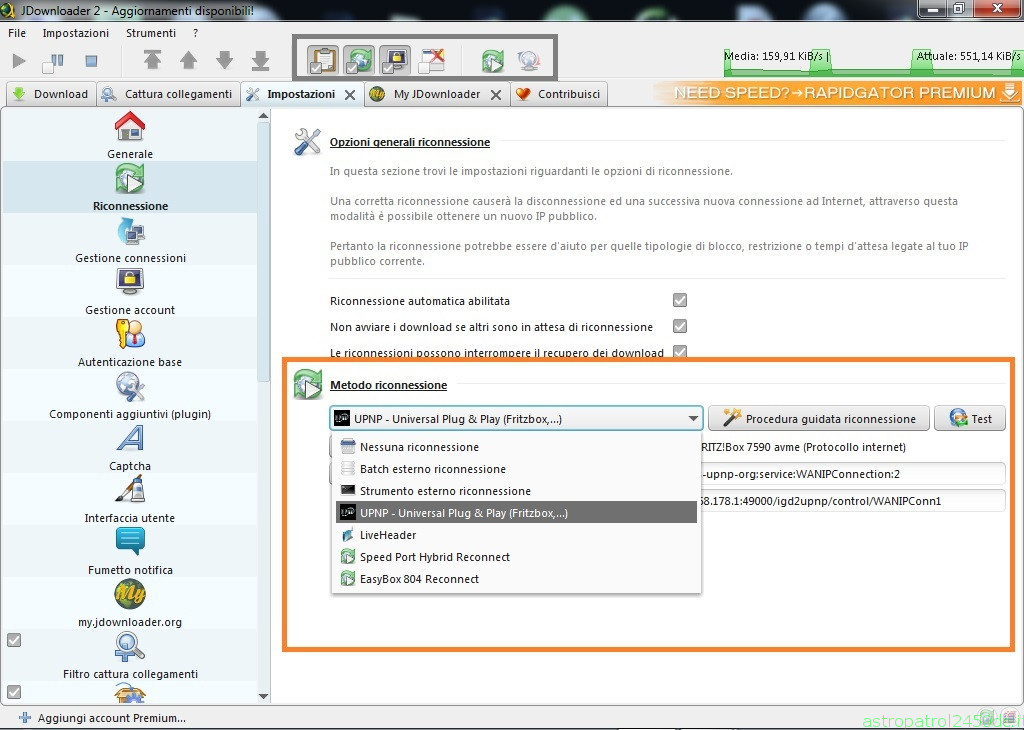
Task: Toggle checkbox beside the box-with-gear sidebar icon
Action: click(x=14, y=691)
